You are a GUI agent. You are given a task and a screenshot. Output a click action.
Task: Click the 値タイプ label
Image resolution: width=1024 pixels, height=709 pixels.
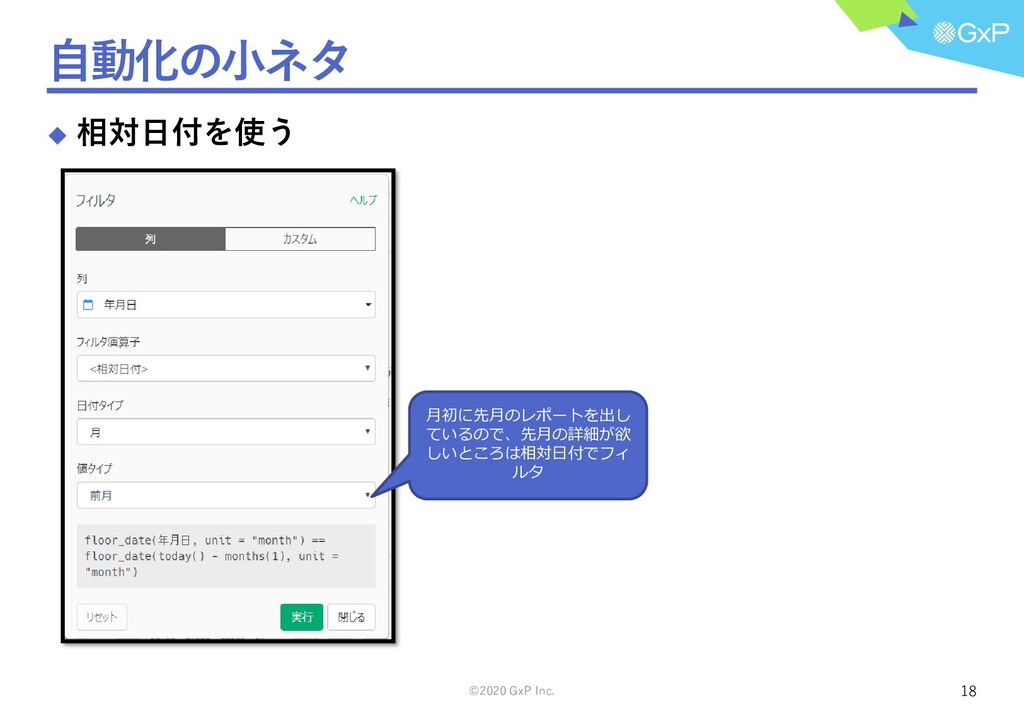95,469
